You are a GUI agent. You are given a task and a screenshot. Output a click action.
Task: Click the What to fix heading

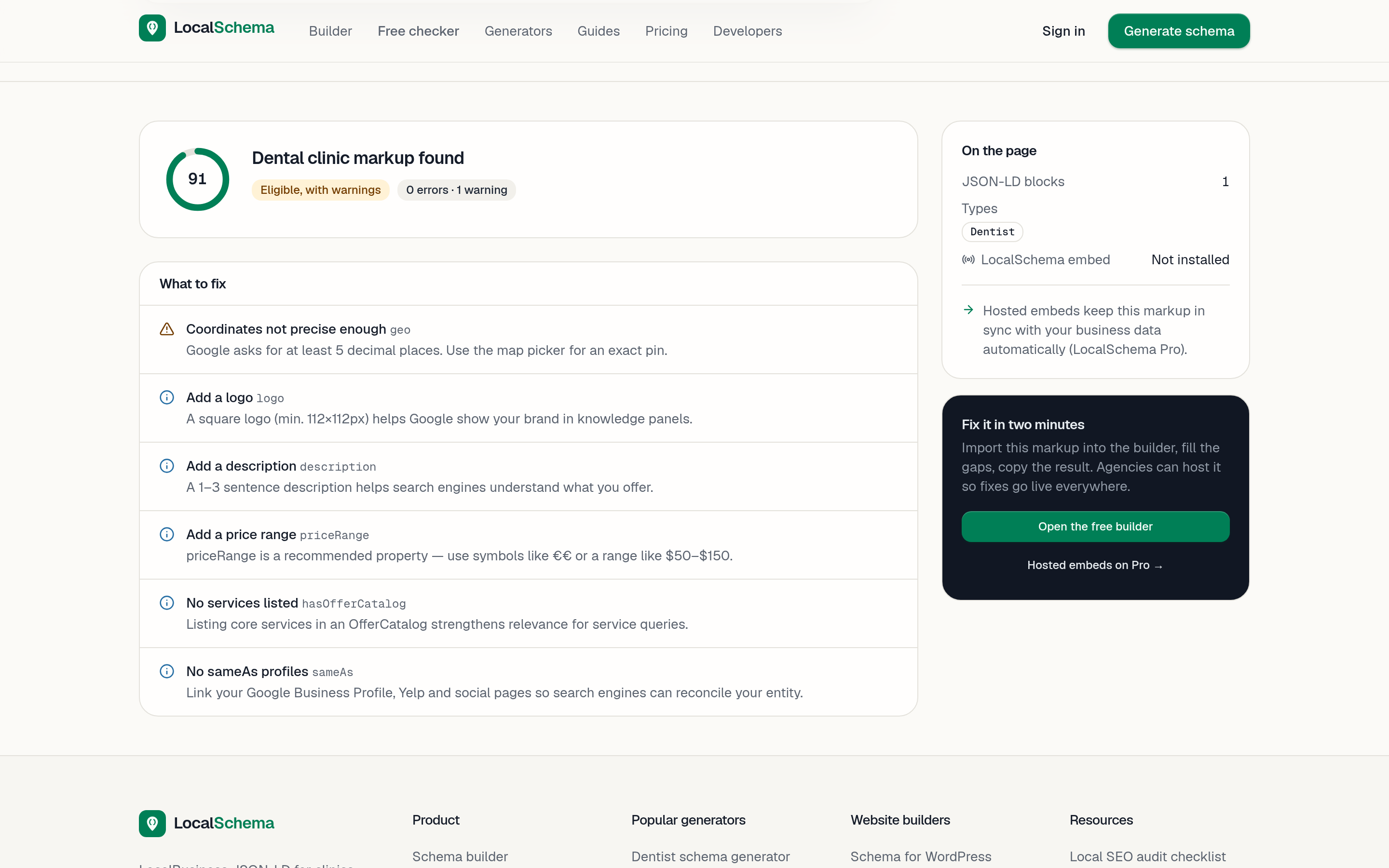(193, 284)
